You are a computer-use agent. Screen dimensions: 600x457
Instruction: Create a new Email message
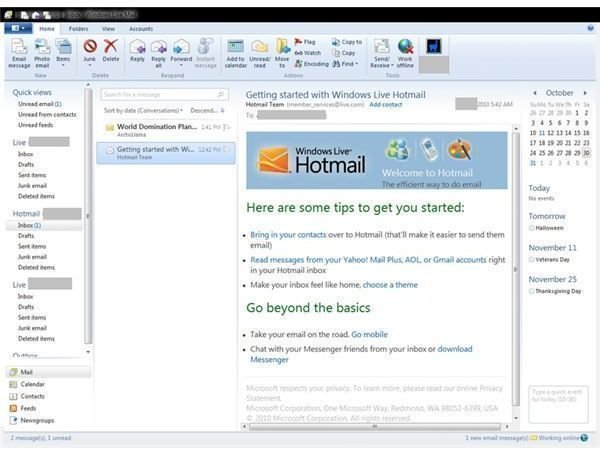point(19,53)
